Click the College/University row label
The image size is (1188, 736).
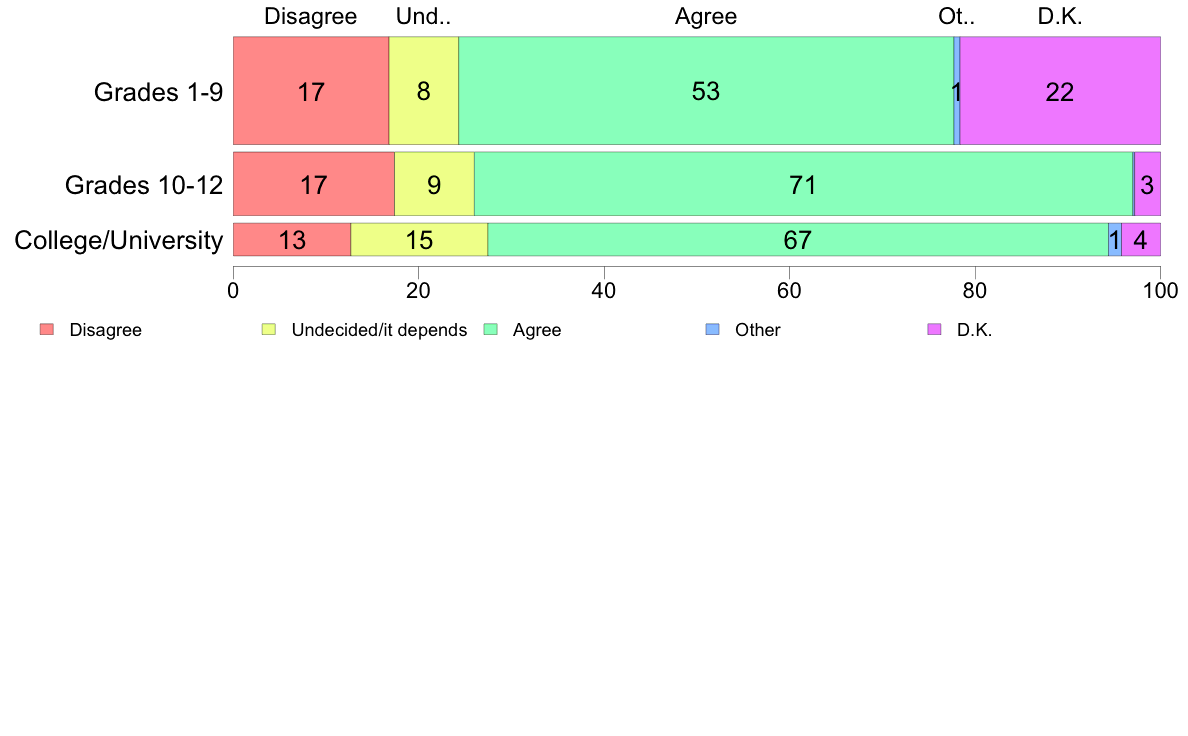(119, 240)
